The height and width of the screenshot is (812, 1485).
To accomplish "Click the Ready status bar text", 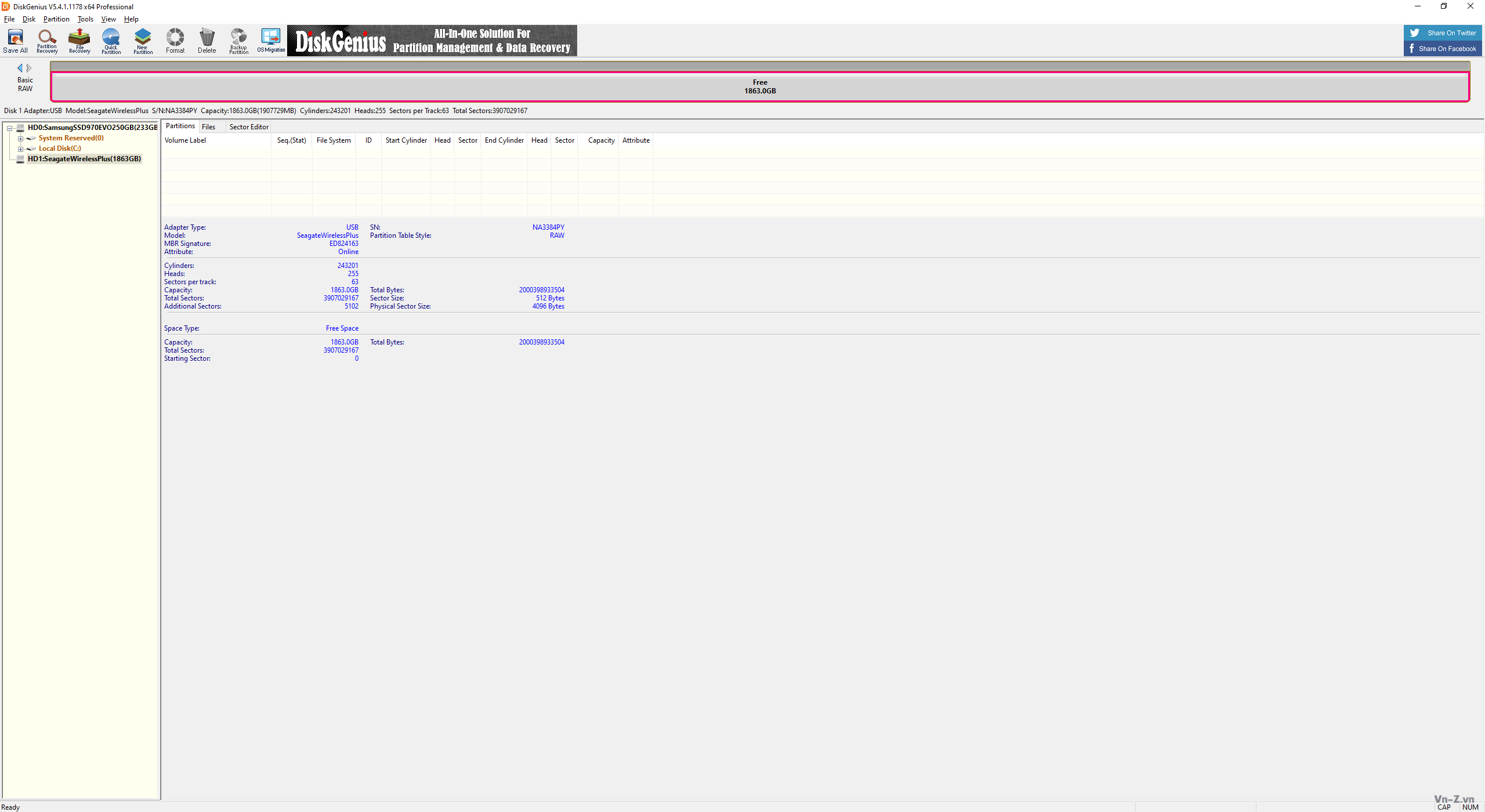I will click(10, 807).
